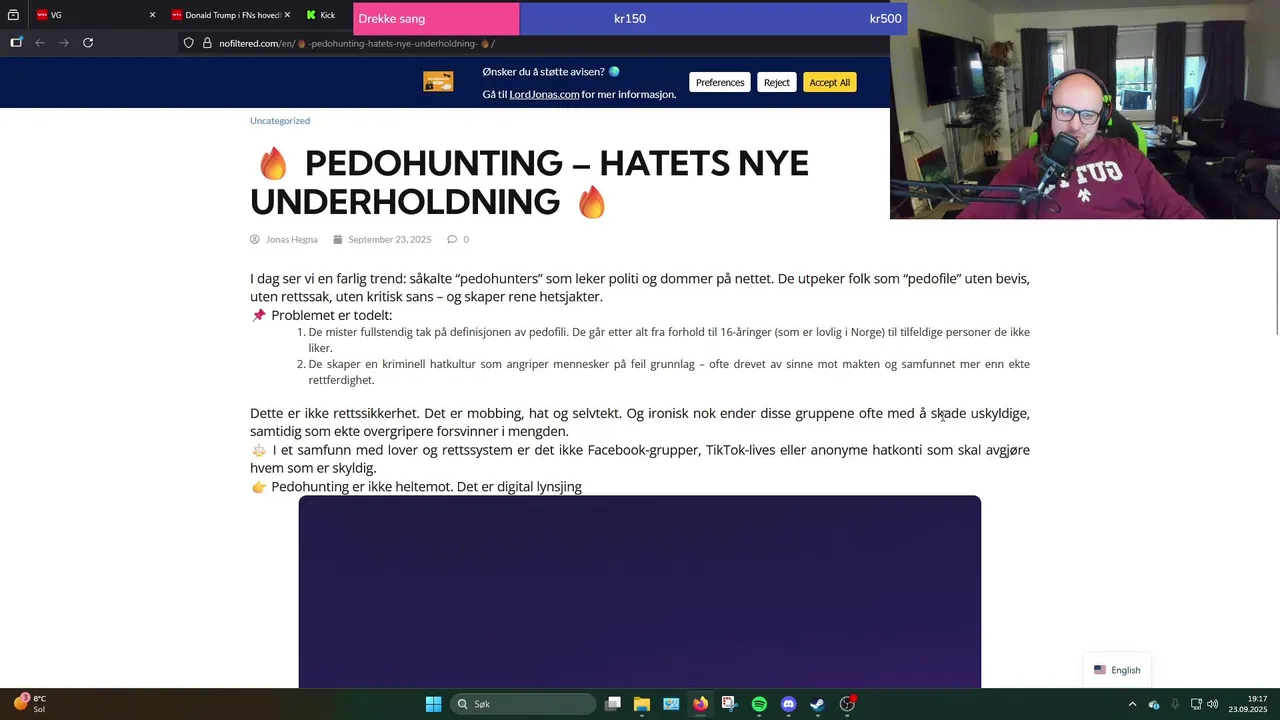1280x720 pixels.
Task: Open cookie Preferences
Action: [720, 82]
